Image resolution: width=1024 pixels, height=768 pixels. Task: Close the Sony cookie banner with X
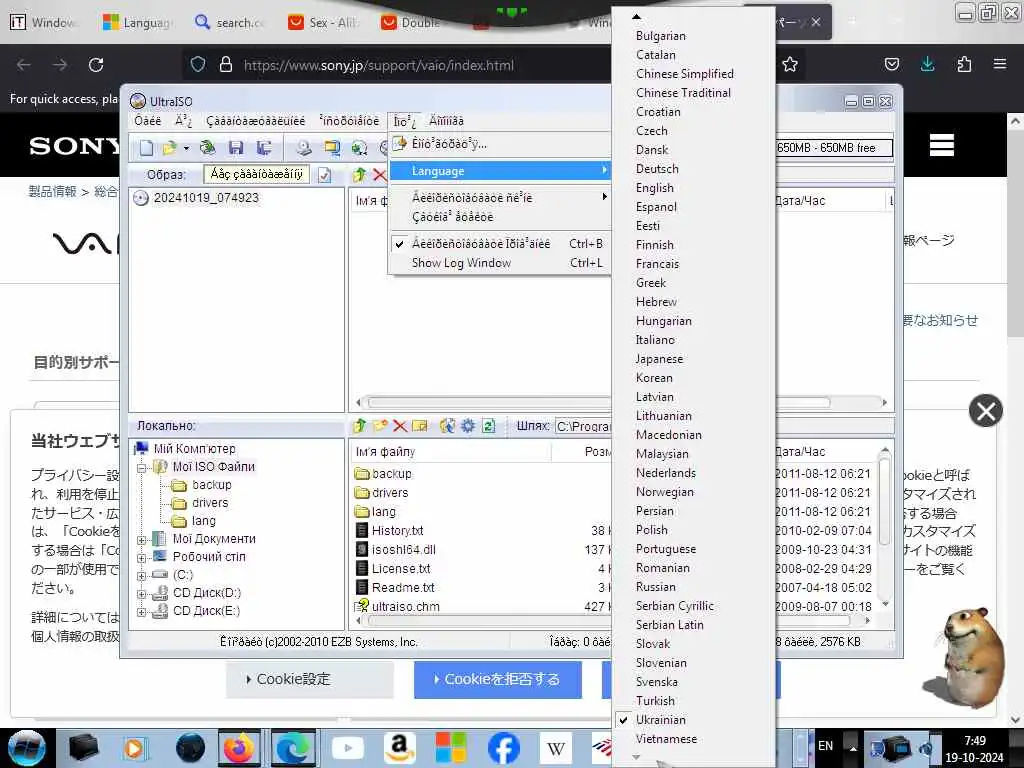[x=985, y=410]
